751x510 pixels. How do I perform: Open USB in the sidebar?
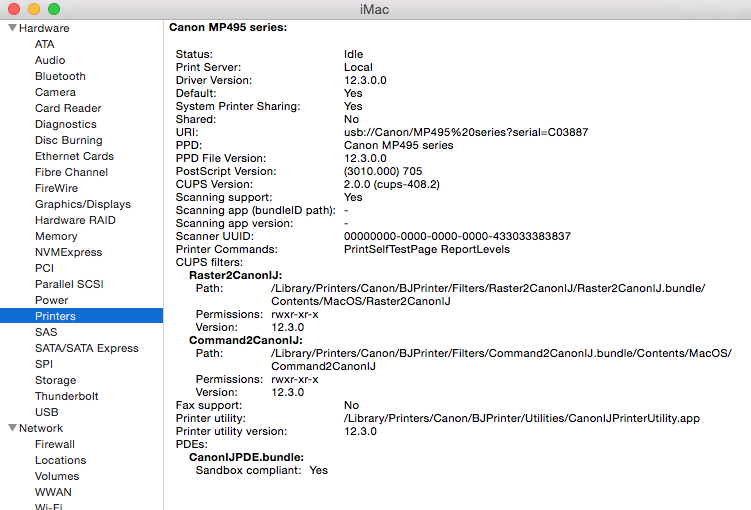[46, 412]
